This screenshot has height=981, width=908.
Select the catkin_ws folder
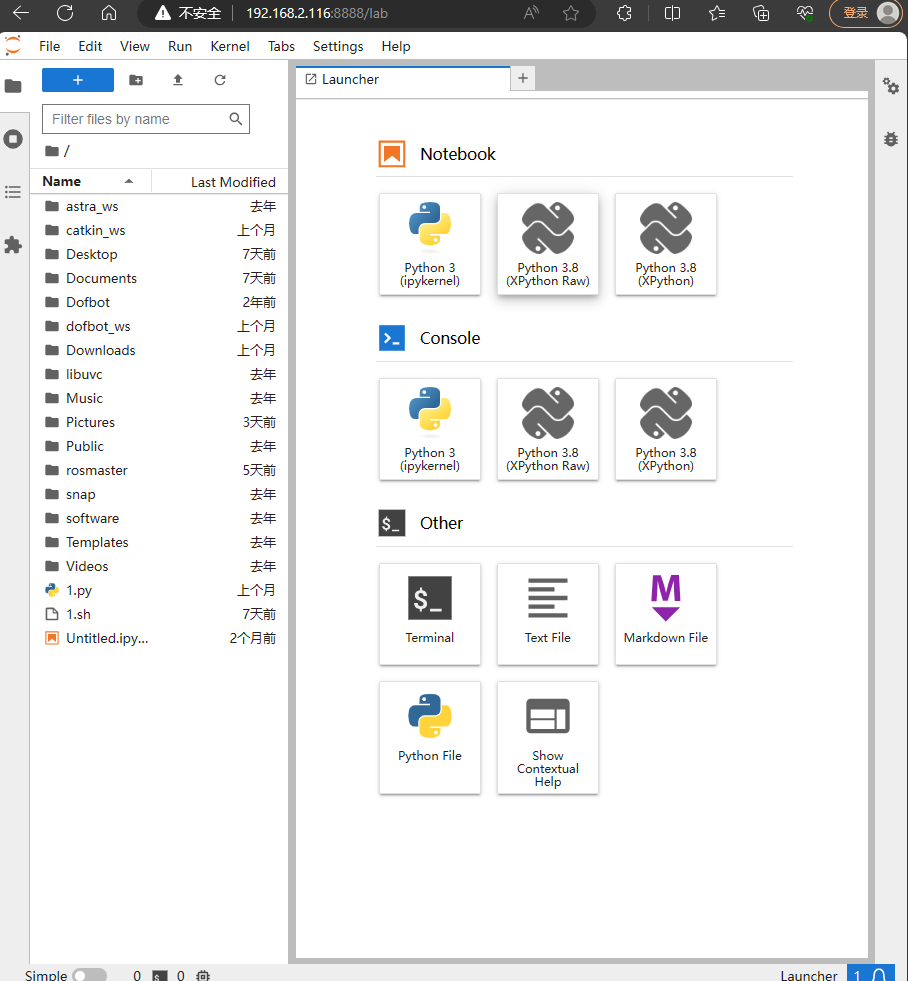(x=160, y=230)
